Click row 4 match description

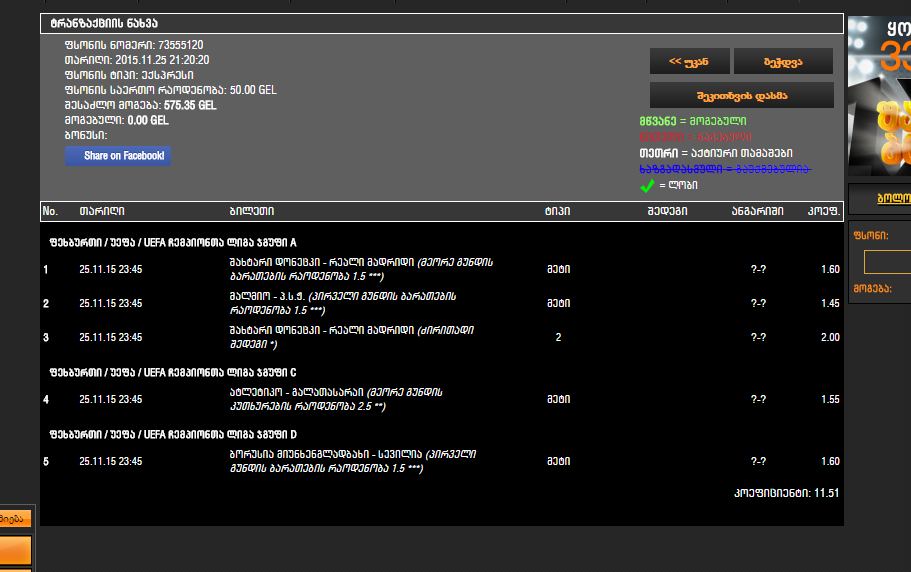(x=336, y=400)
